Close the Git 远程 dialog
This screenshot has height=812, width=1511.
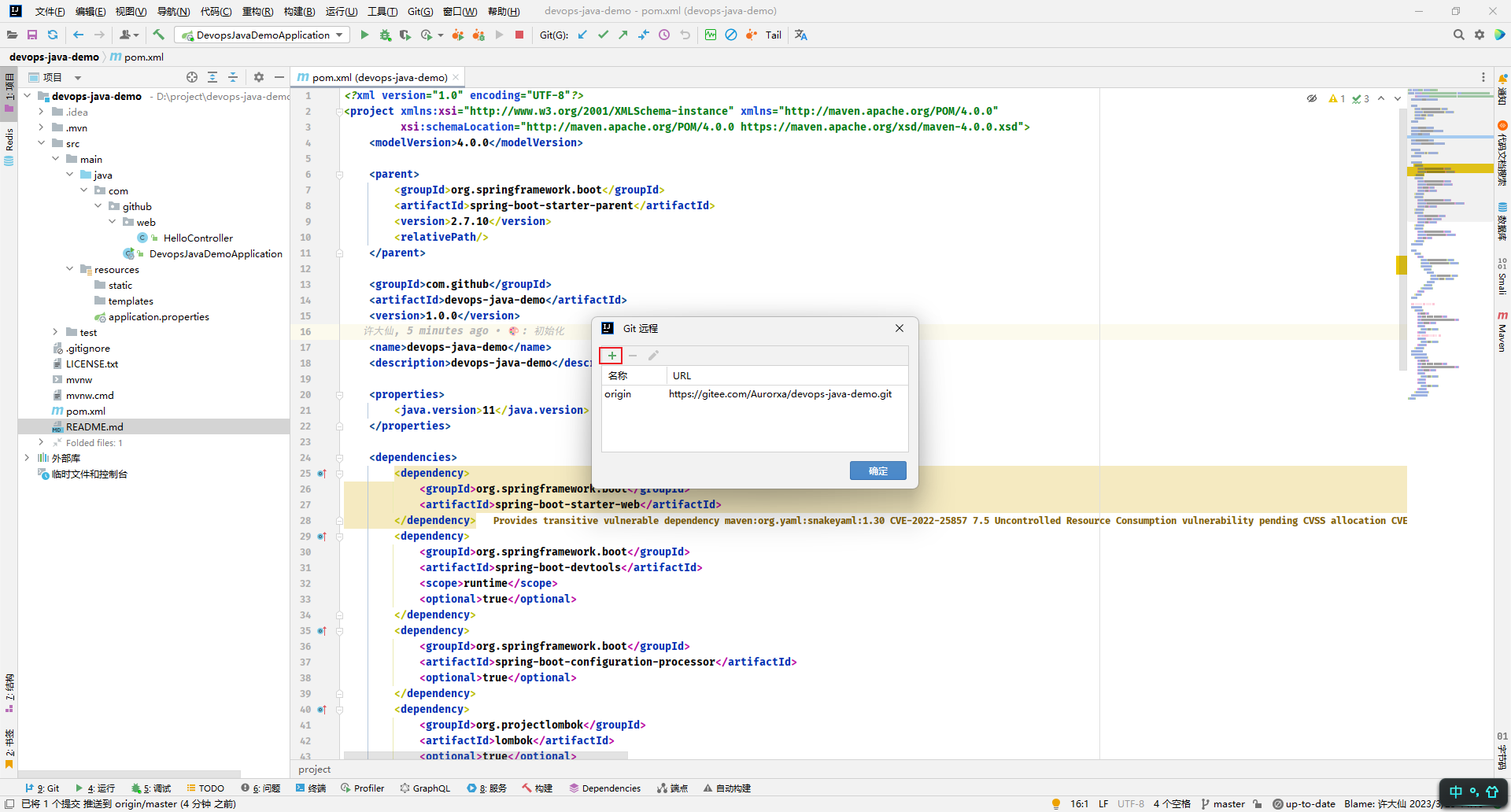click(900, 328)
